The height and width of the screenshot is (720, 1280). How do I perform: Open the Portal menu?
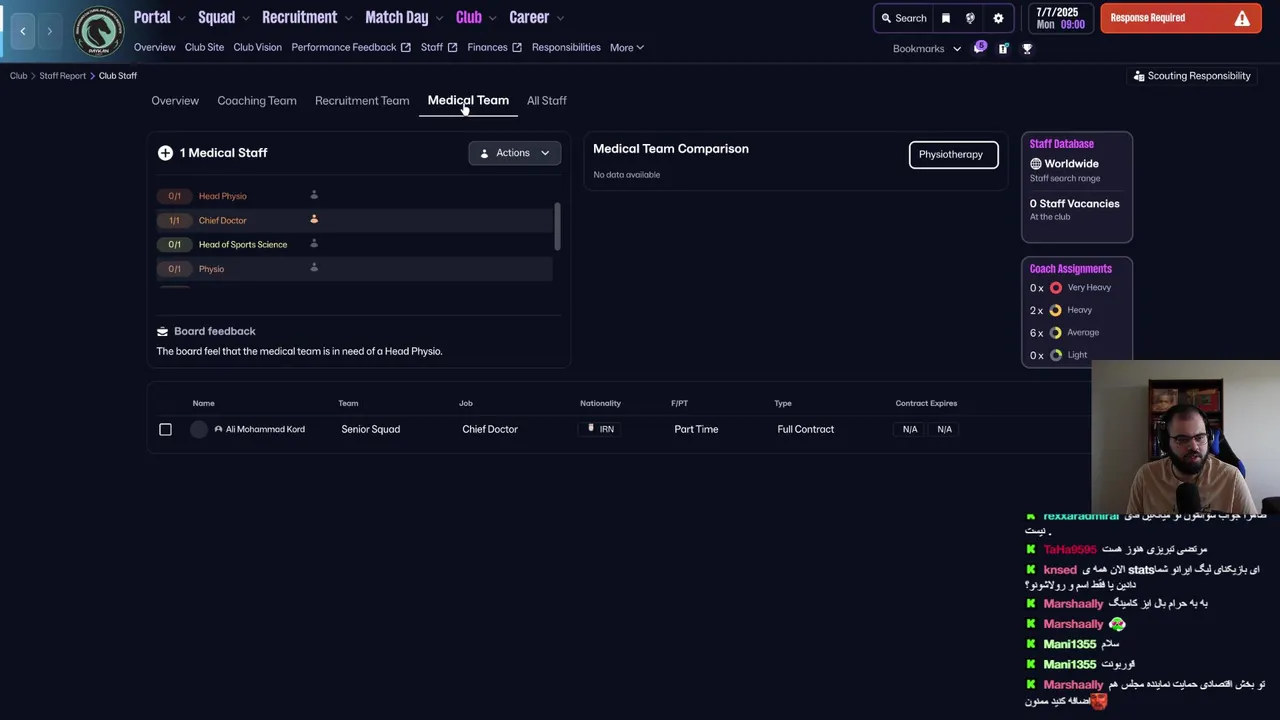152,17
